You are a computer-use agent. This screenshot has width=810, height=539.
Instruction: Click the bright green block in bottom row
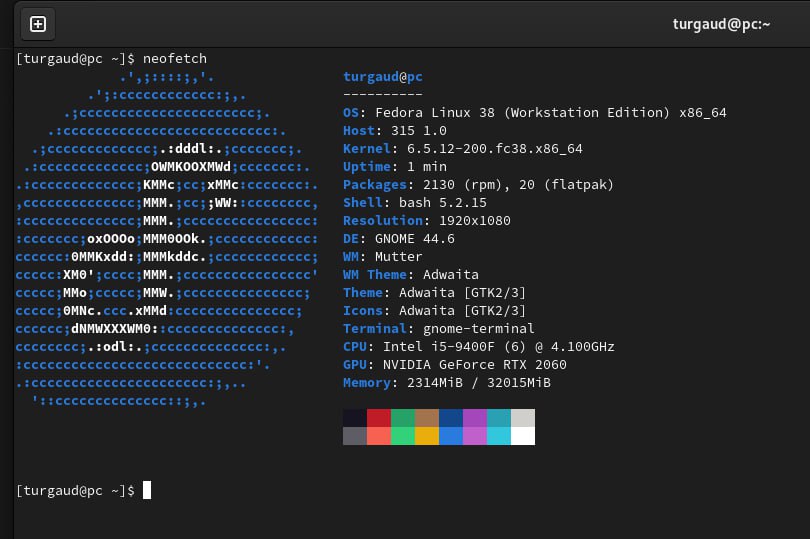(x=403, y=436)
